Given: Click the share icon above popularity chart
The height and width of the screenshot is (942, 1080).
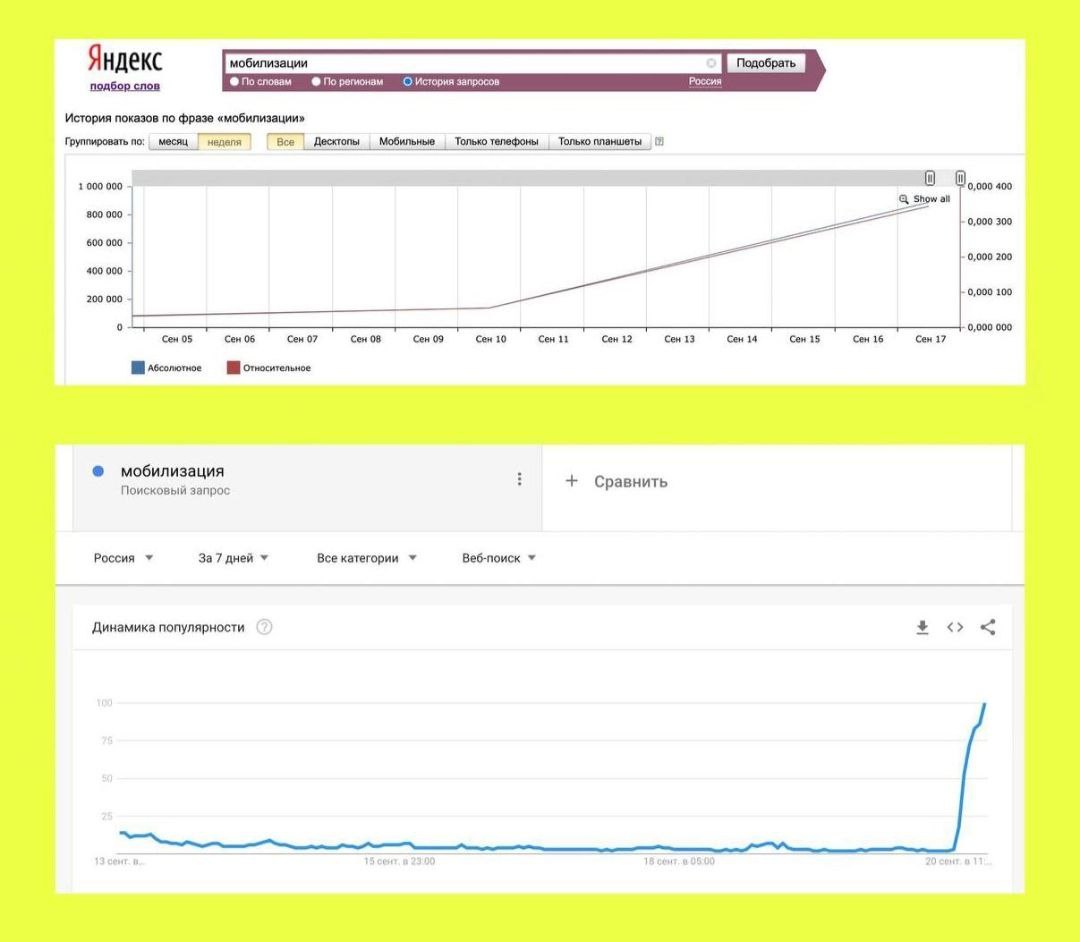Looking at the screenshot, I should 988,627.
